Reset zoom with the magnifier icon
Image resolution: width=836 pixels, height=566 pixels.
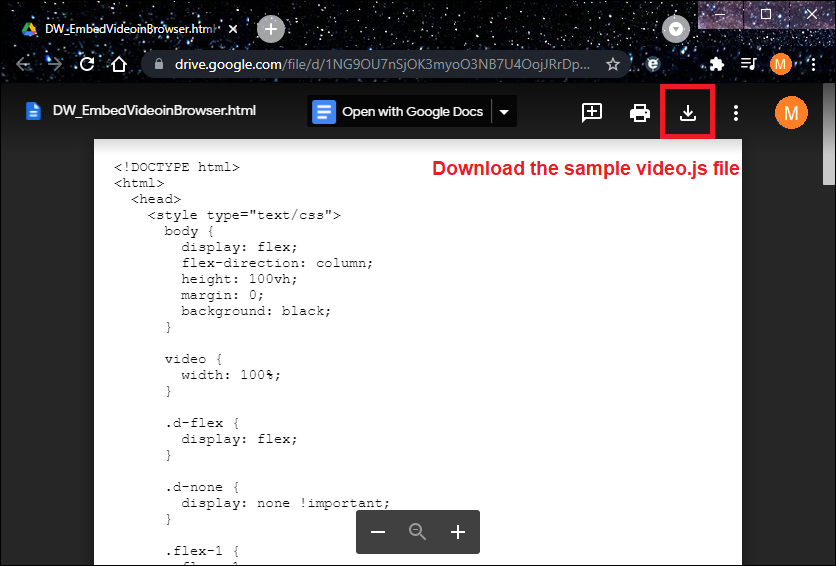pos(417,532)
